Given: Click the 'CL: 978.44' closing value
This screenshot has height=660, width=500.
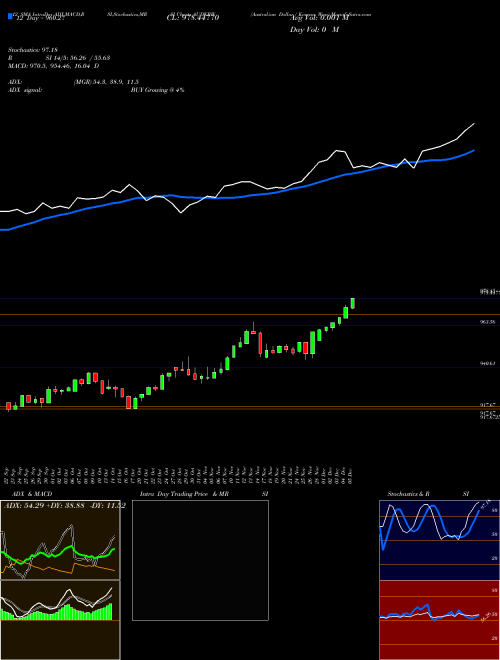Looking at the screenshot, I should tap(193, 18).
